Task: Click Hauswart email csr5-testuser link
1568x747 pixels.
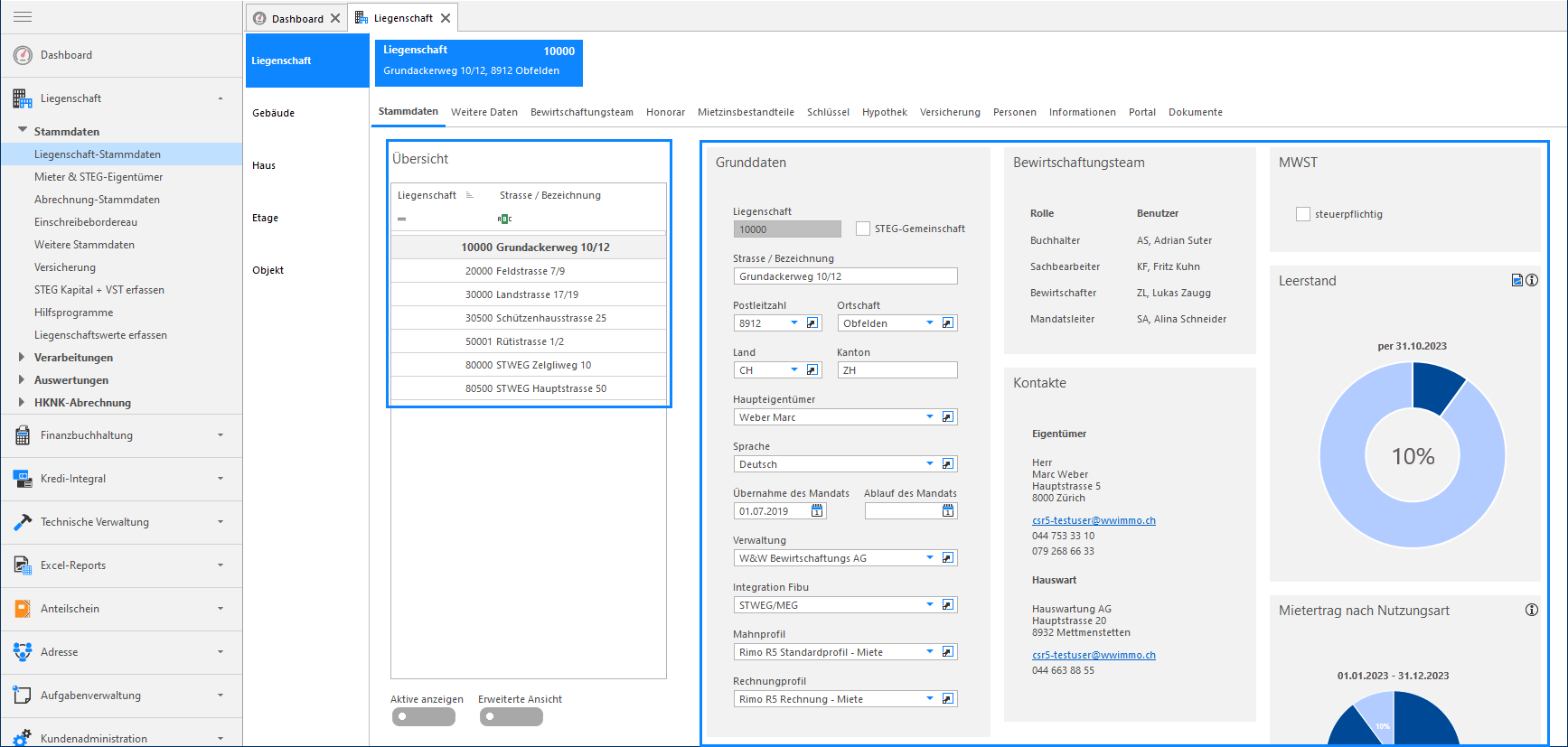Action: pos(1094,655)
